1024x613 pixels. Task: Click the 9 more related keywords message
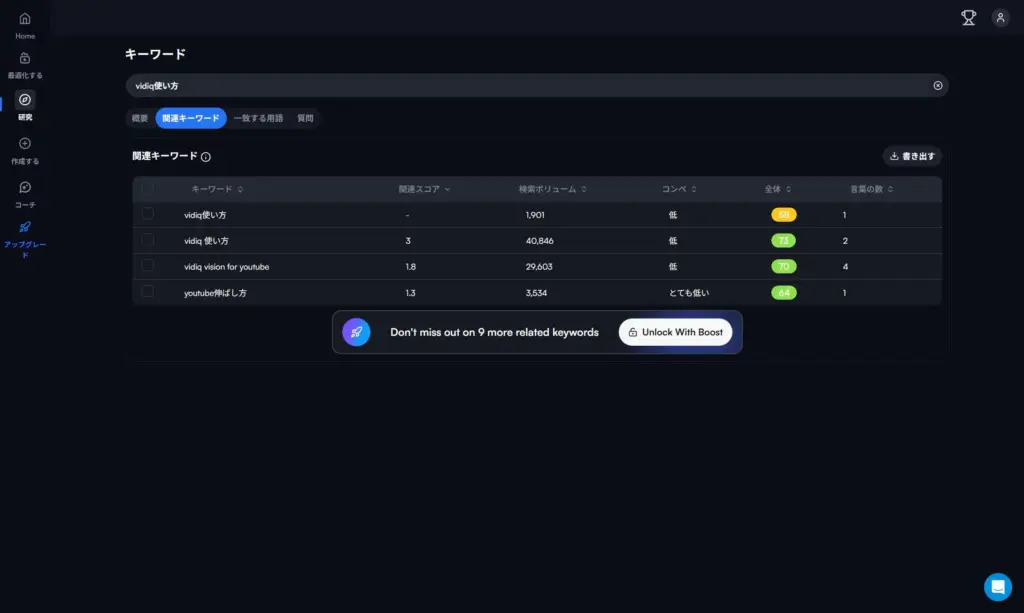[x=494, y=332]
